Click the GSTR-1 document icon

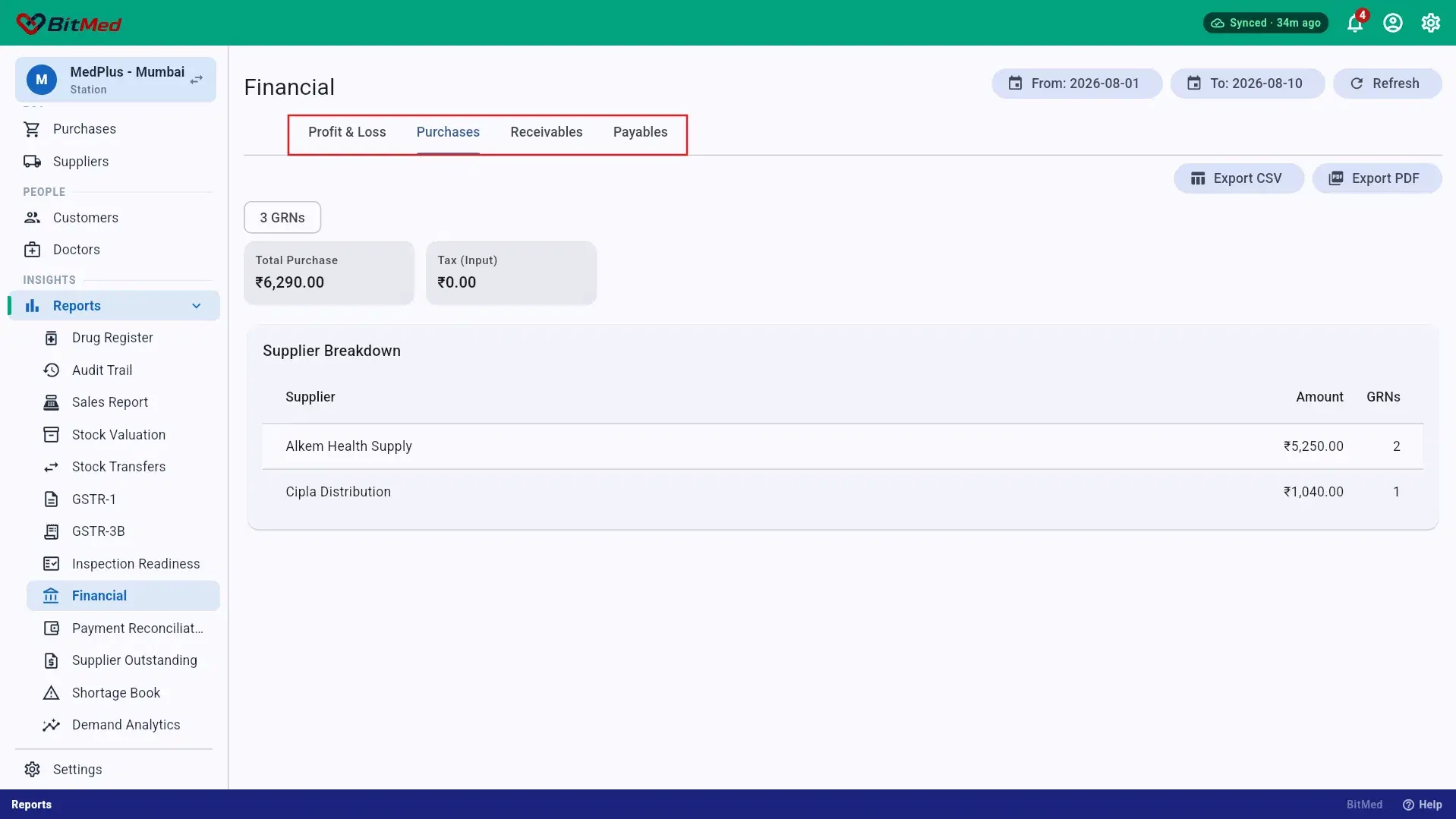point(51,499)
